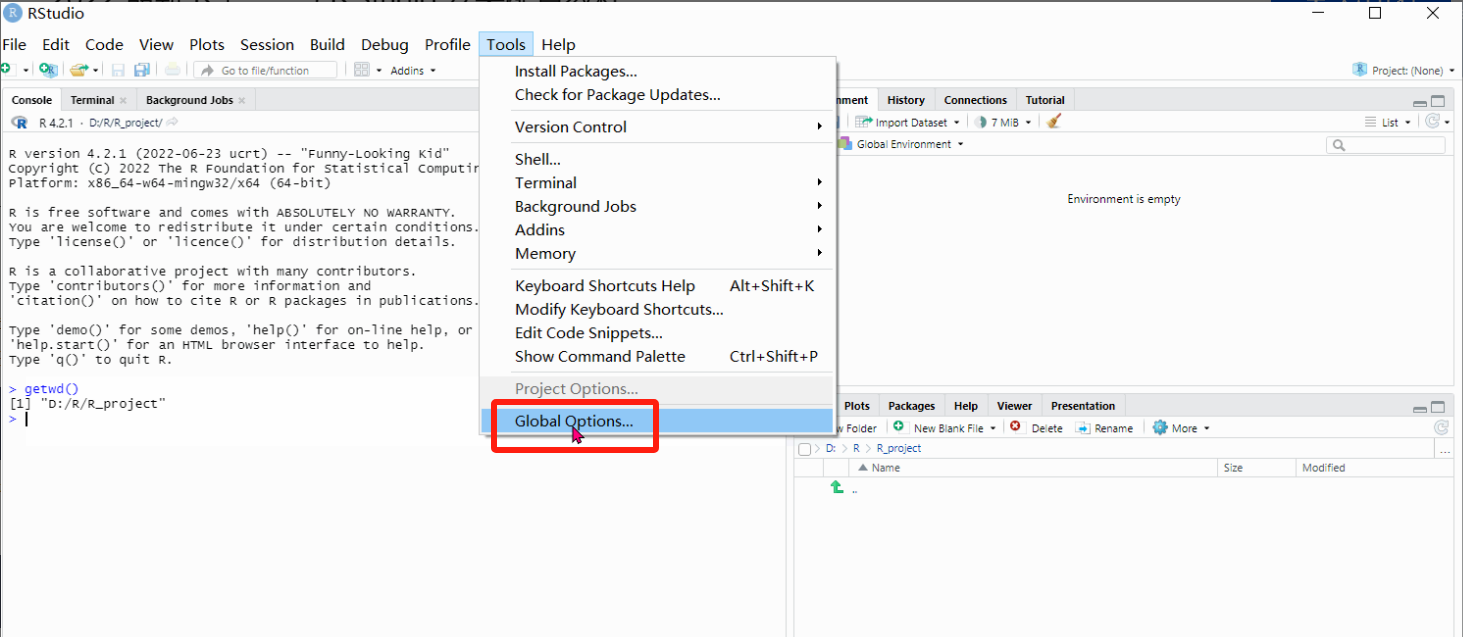Click the view working directory arrow icon
The height and width of the screenshot is (637, 1463).
click(172, 122)
